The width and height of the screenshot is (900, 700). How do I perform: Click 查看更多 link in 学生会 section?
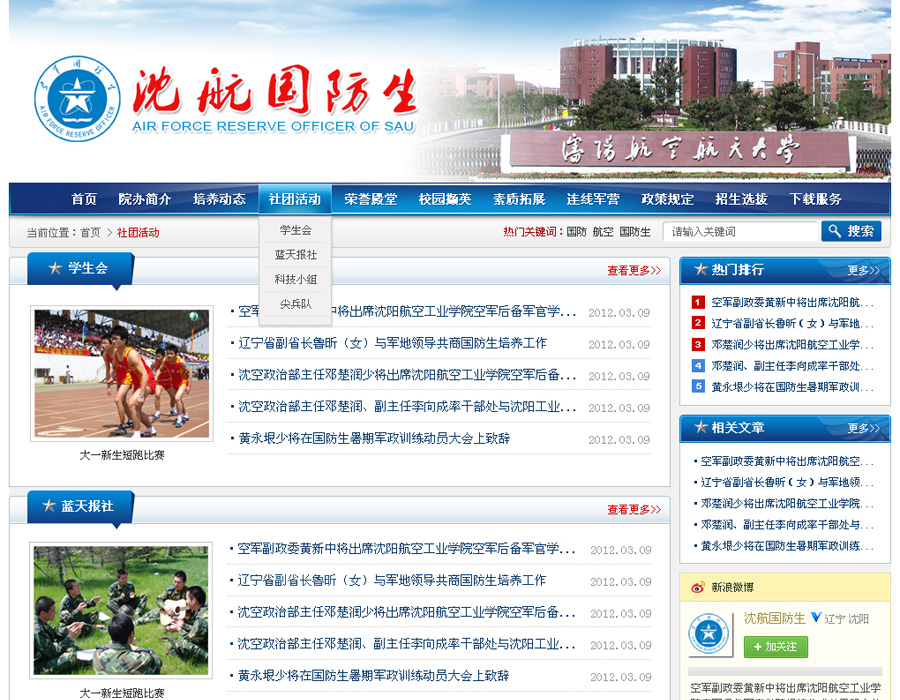(633, 270)
